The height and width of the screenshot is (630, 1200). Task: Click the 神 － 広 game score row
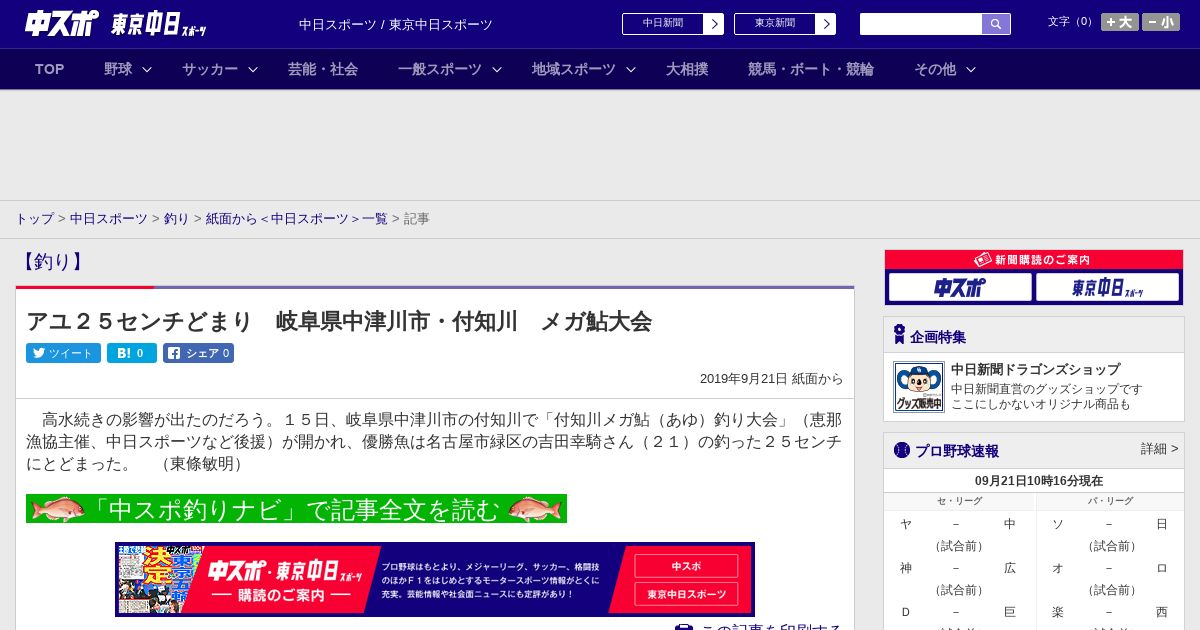pos(959,568)
